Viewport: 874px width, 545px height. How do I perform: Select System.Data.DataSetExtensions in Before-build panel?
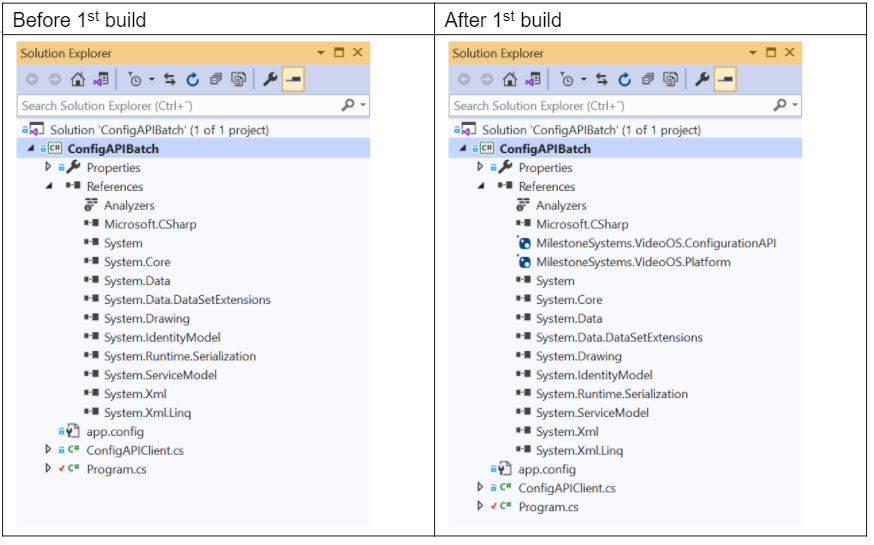(x=187, y=300)
